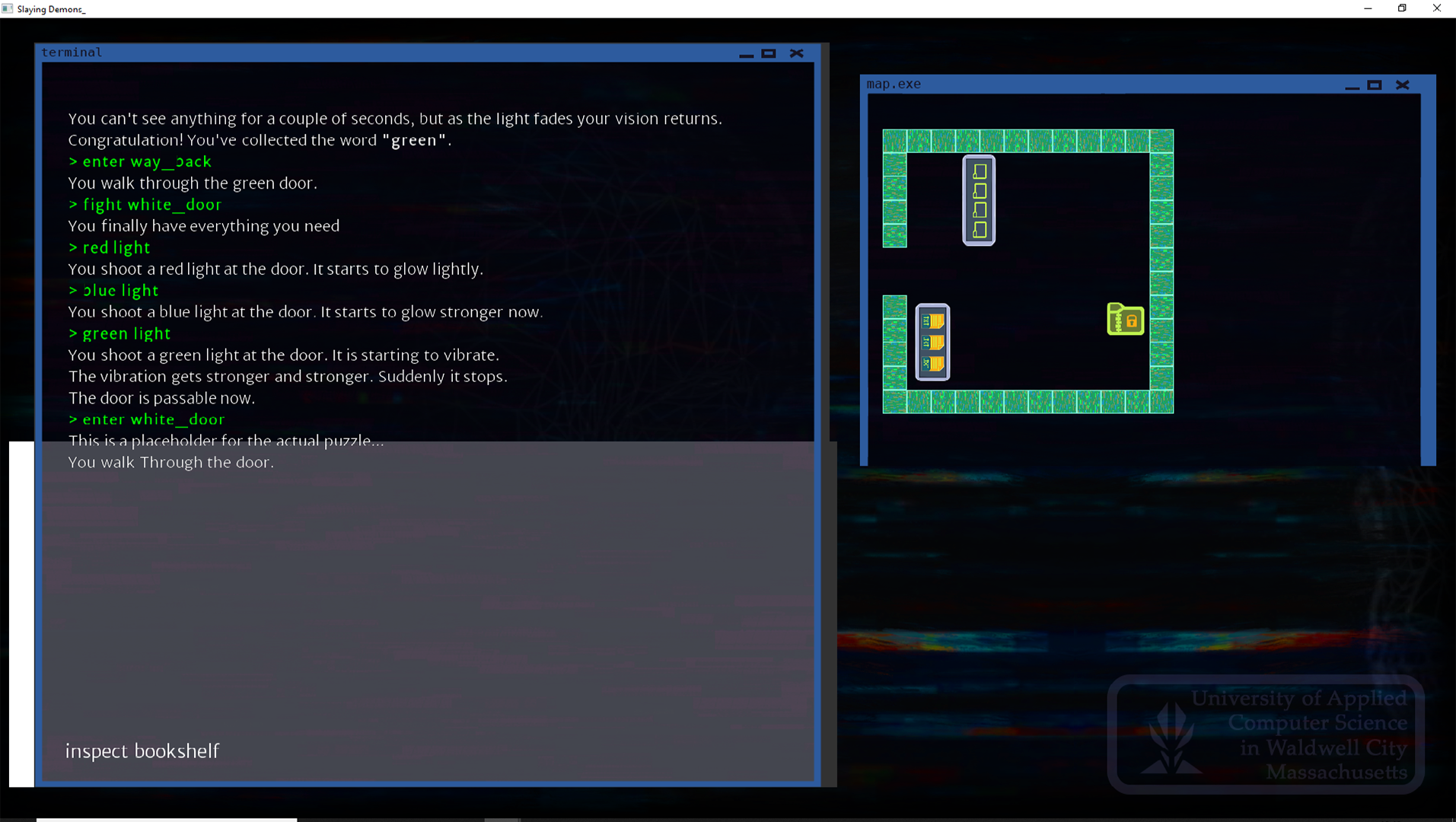Click bottom blank document icon in shelf
This screenshot has width=1456, height=822.
[980, 229]
